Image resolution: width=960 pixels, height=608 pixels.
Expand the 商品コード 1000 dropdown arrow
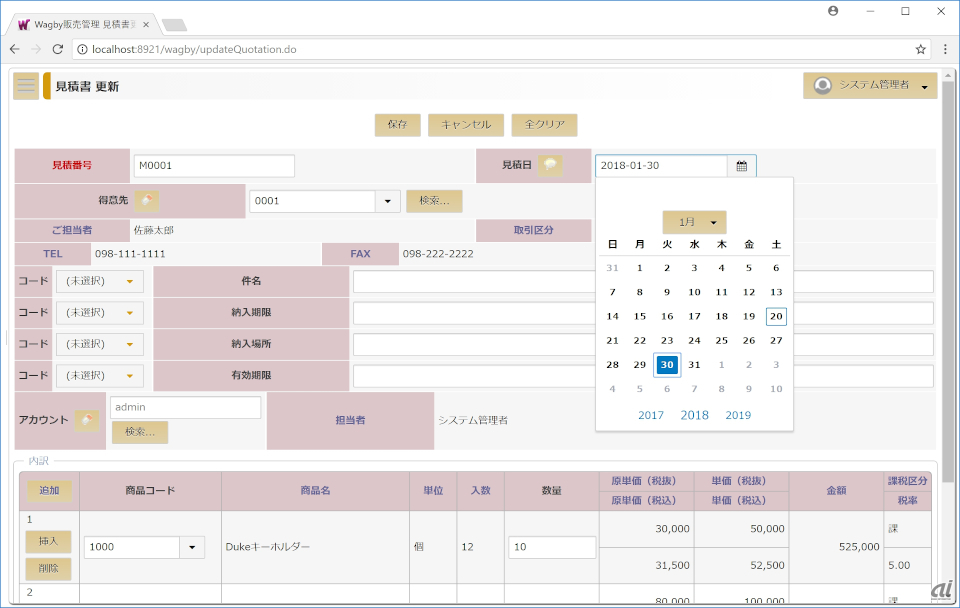(192, 547)
